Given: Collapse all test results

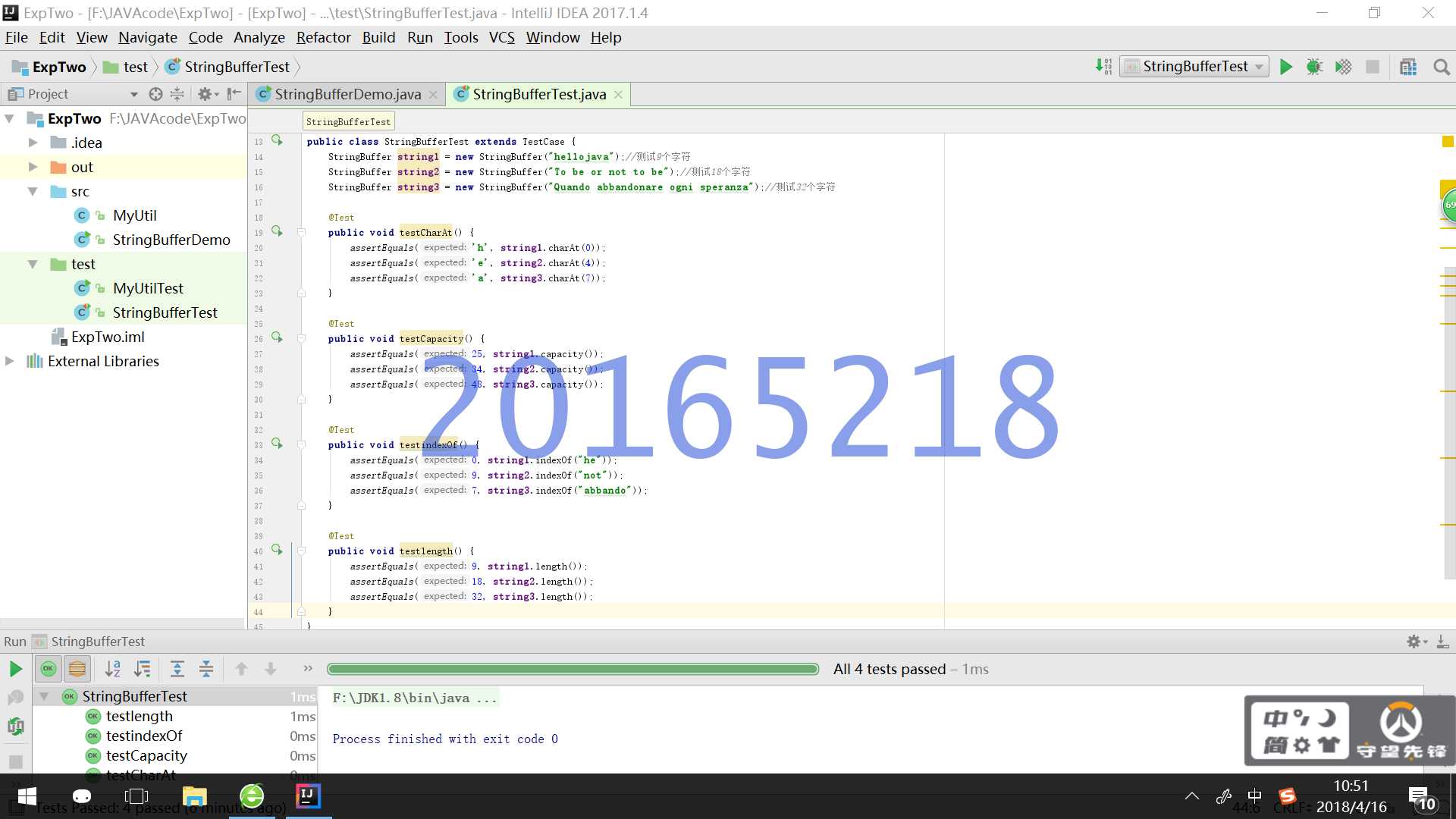Looking at the screenshot, I should click(x=206, y=669).
